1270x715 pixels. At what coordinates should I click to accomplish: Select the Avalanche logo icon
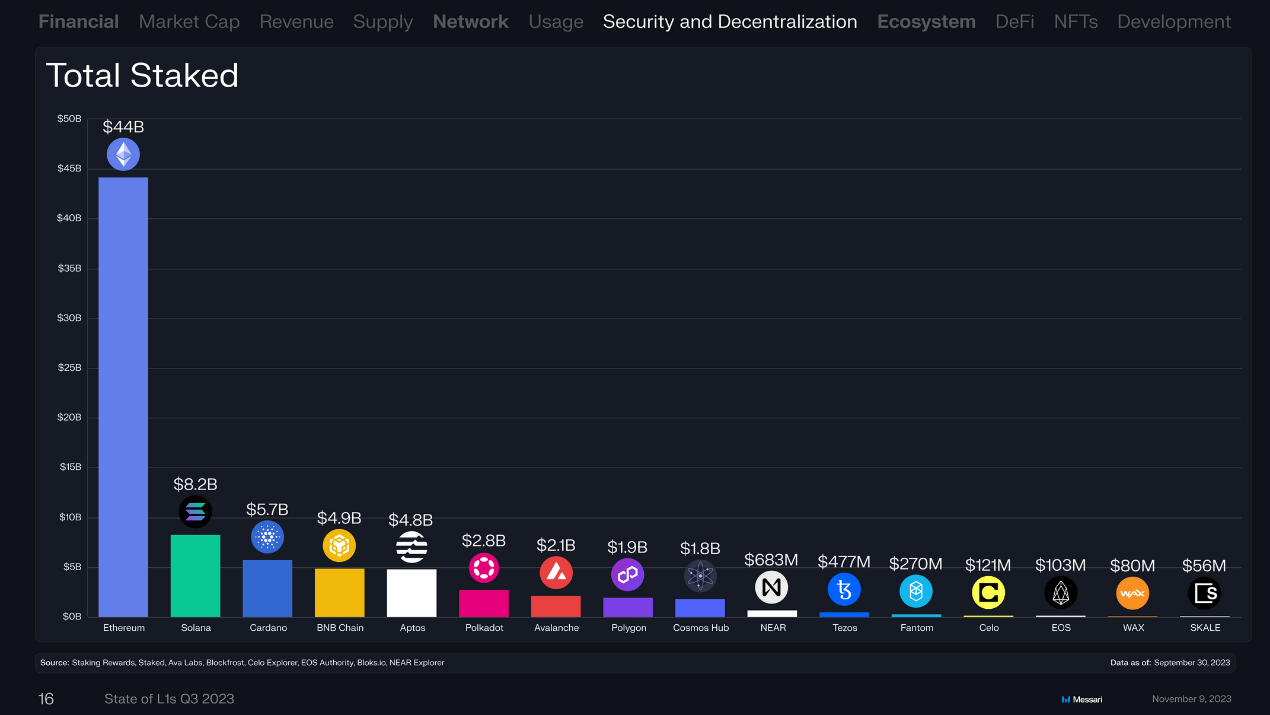point(556,572)
